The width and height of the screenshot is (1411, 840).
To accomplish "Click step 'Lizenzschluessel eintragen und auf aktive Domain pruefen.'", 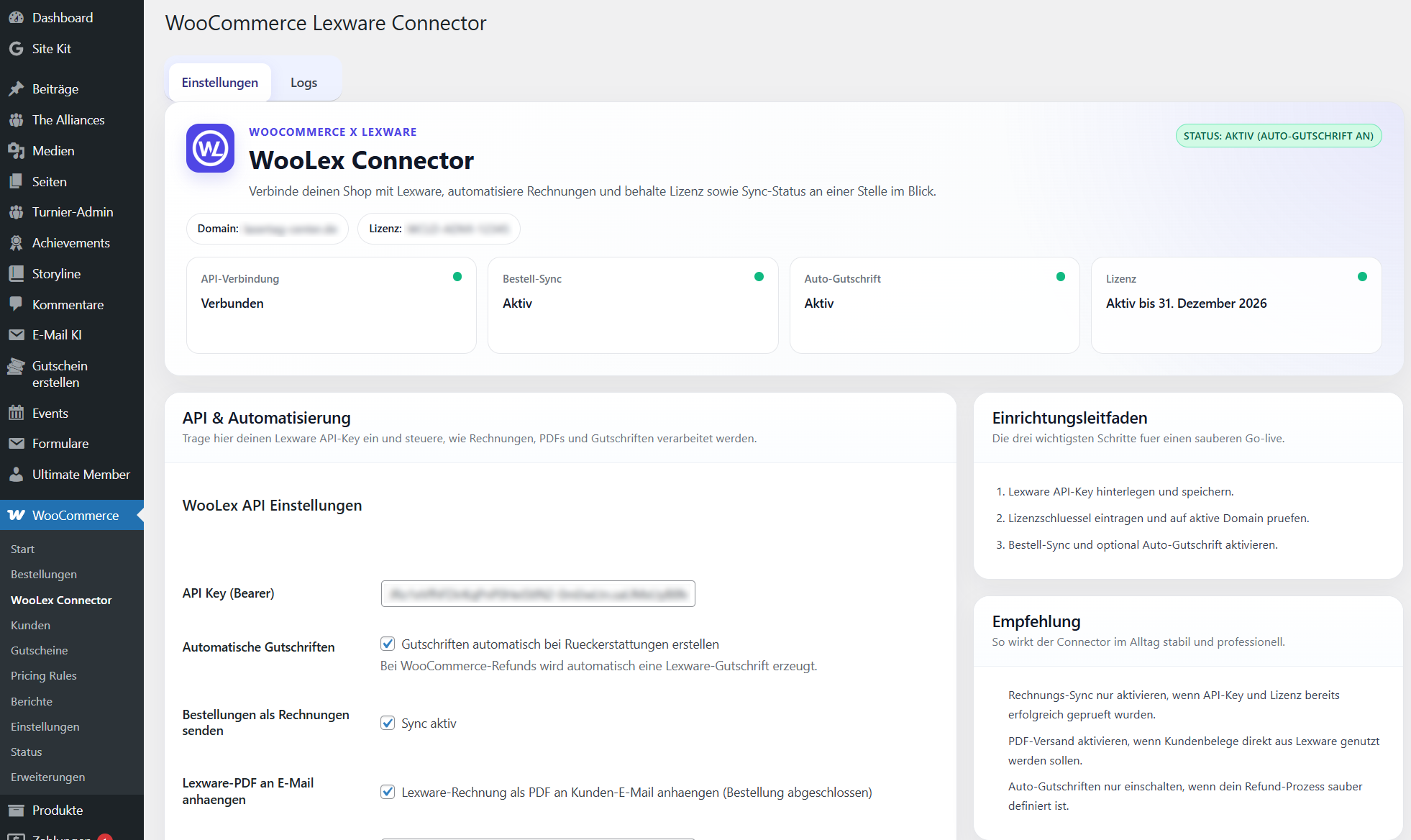I will [x=1159, y=519].
